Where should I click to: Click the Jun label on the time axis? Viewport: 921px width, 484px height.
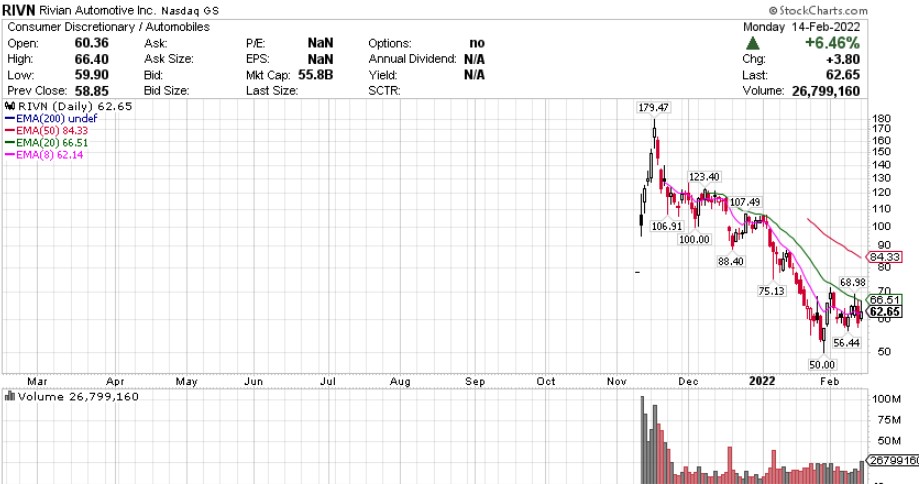[x=254, y=381]
